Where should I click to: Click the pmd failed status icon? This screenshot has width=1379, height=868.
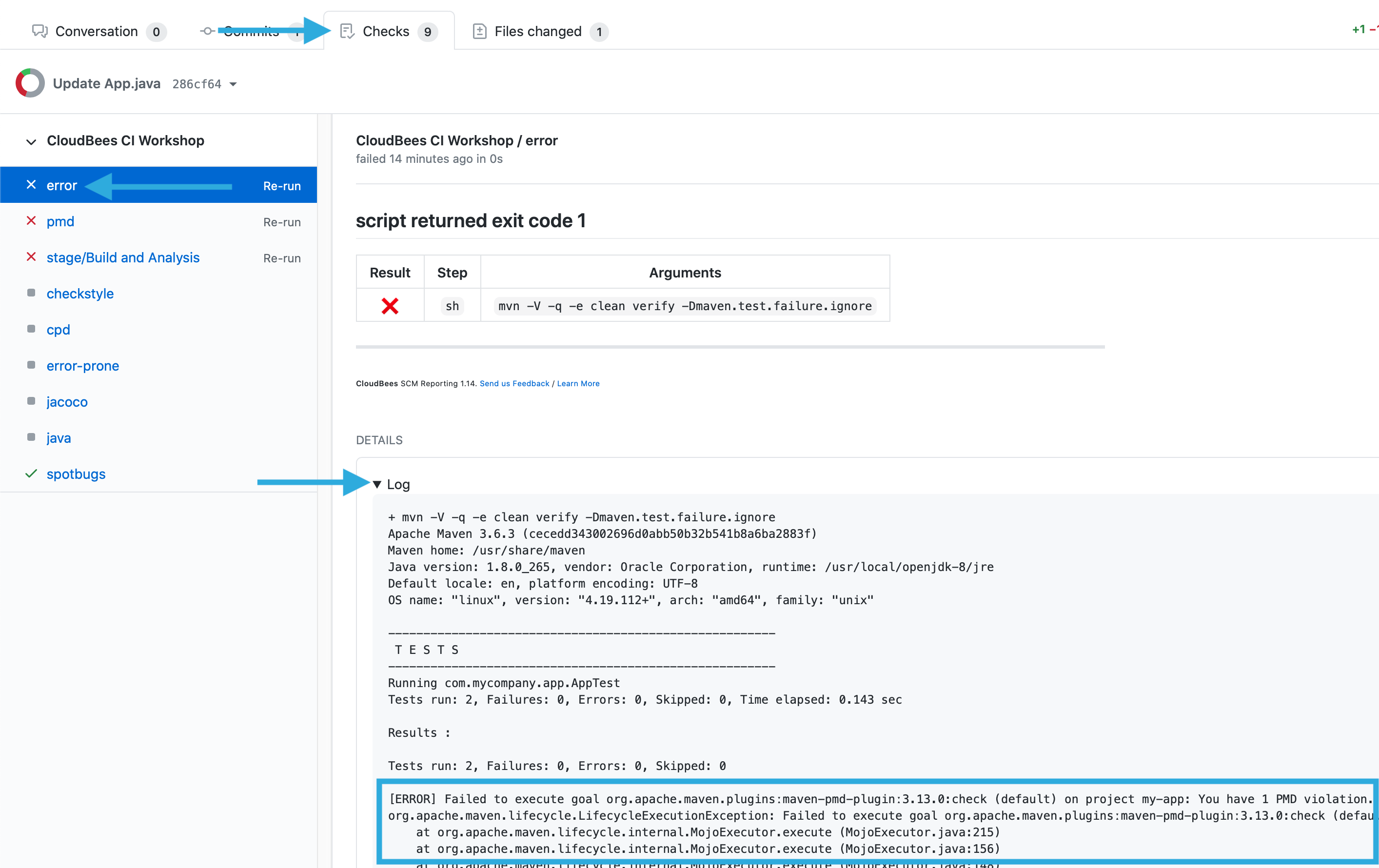[x=31, y=221]
